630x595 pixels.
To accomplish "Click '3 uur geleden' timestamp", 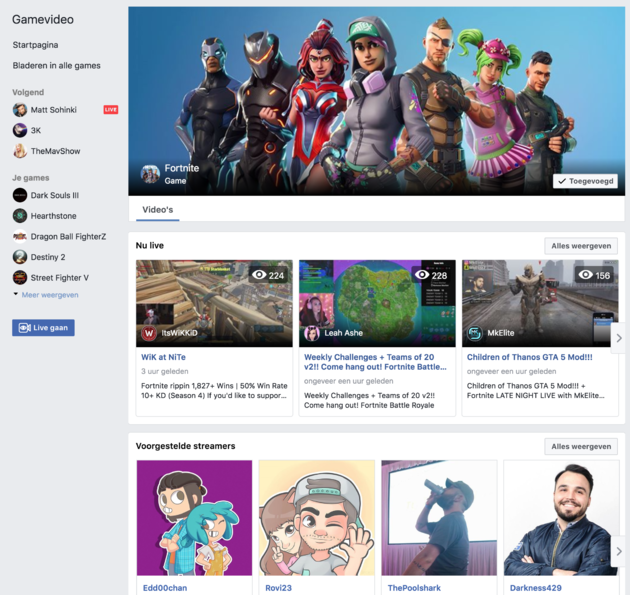I will [x=165, y=371].
